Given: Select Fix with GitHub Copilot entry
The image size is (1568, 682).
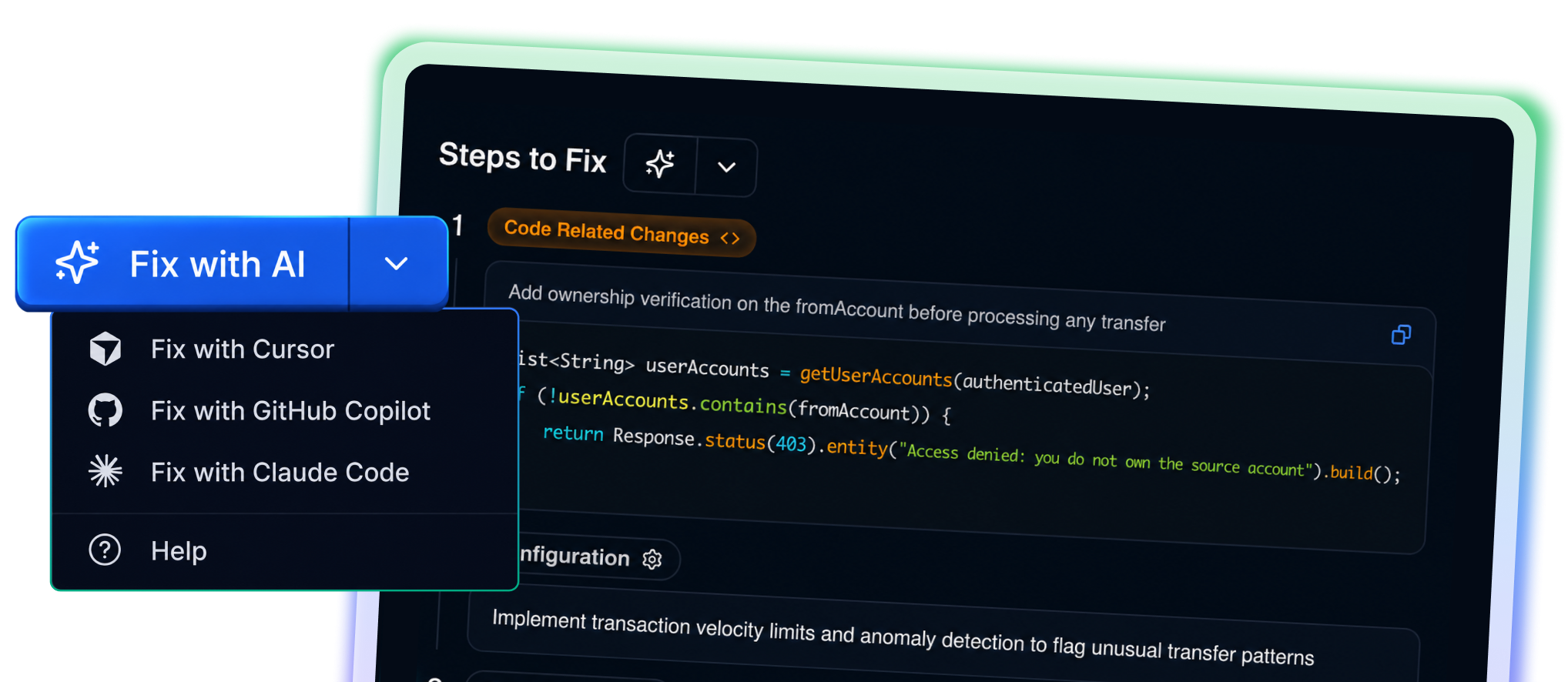Looking at the screenshot, I should coord(285,411).
